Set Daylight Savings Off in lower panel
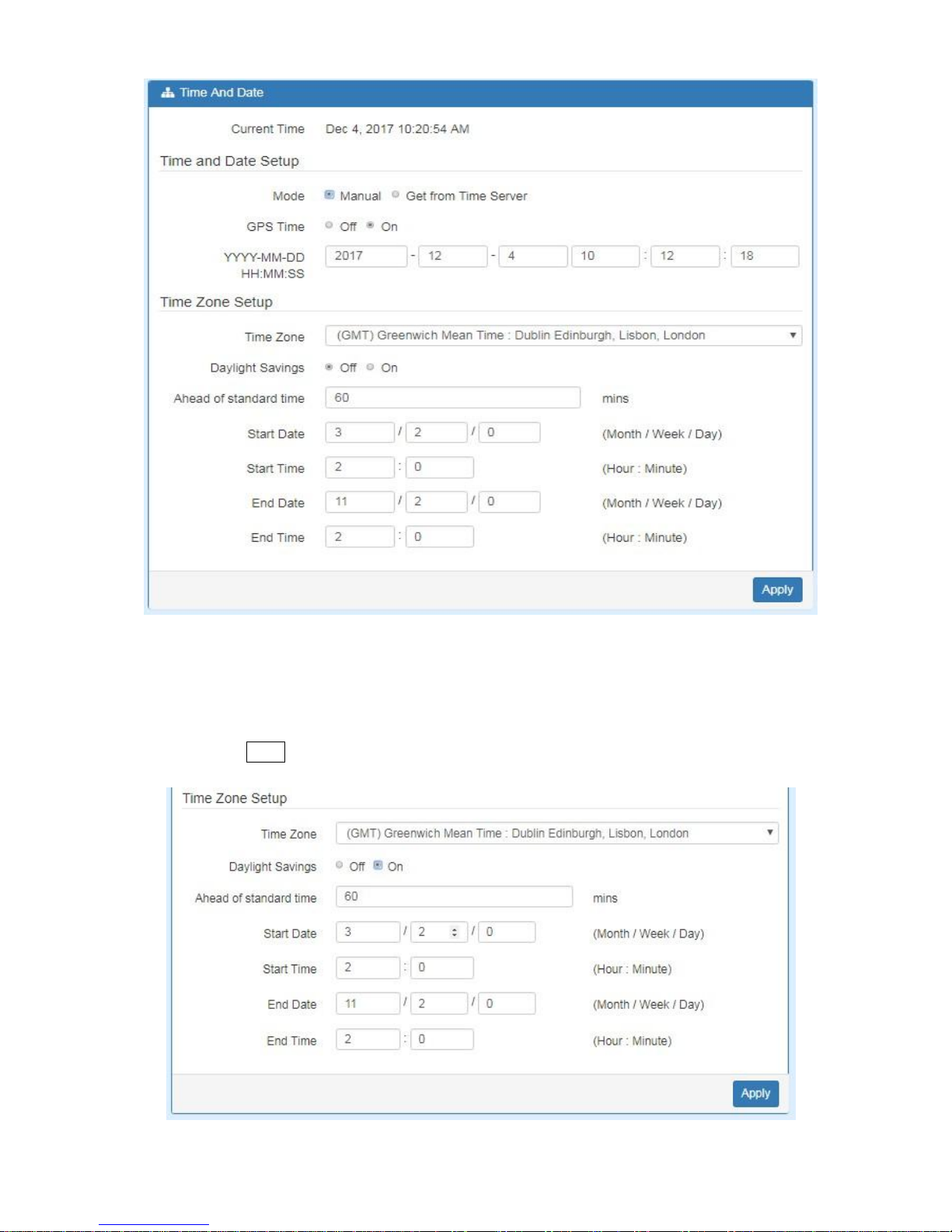 coord(340,865)
